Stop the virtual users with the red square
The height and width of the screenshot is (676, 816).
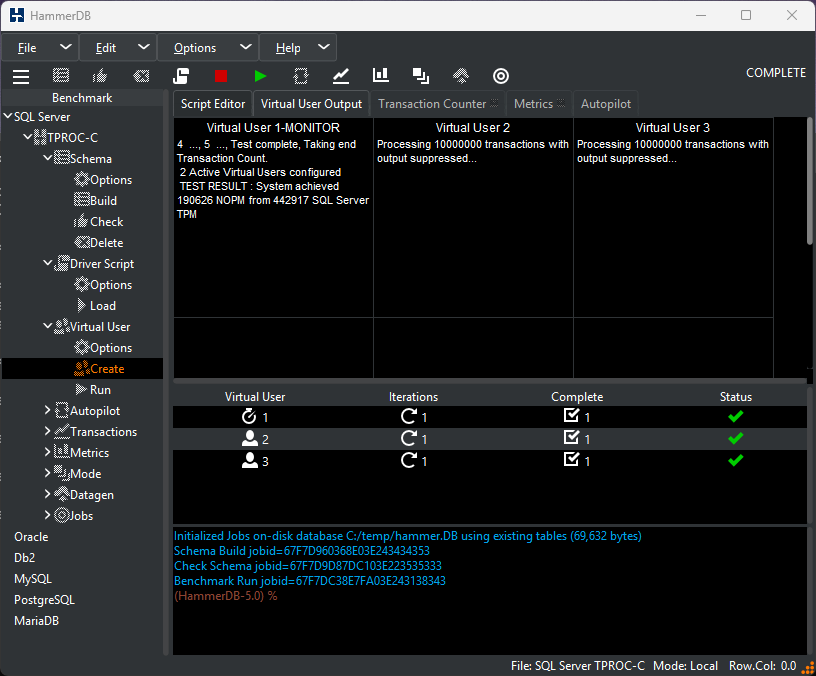click(221, 76)
